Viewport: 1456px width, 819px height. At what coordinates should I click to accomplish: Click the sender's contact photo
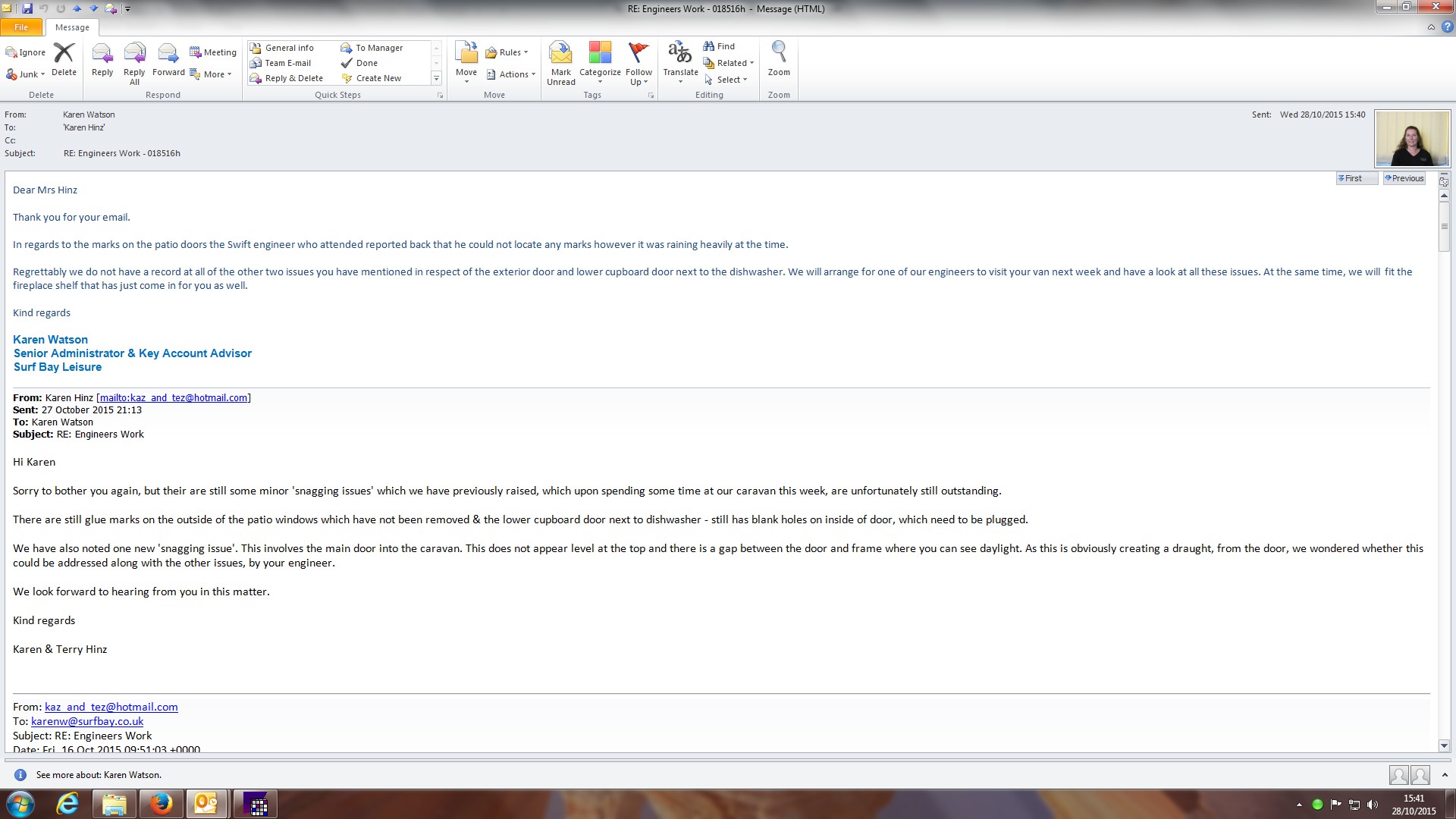[x=1412, y=139]
